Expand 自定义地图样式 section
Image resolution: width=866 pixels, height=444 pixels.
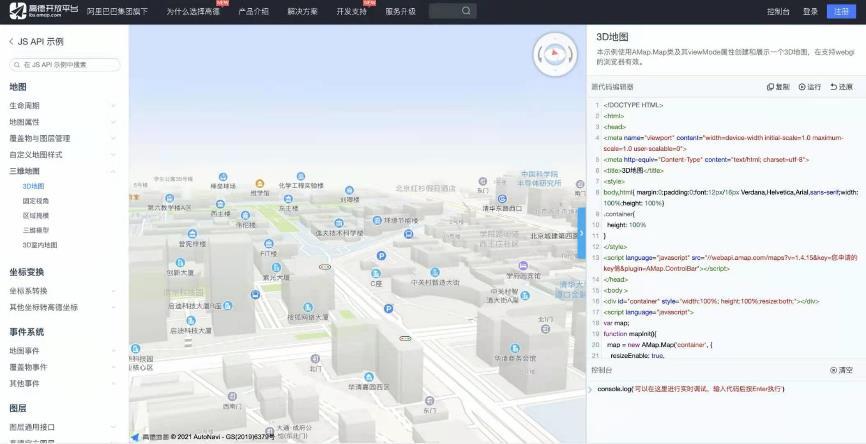pyautogui.click(x=62, y=155)
